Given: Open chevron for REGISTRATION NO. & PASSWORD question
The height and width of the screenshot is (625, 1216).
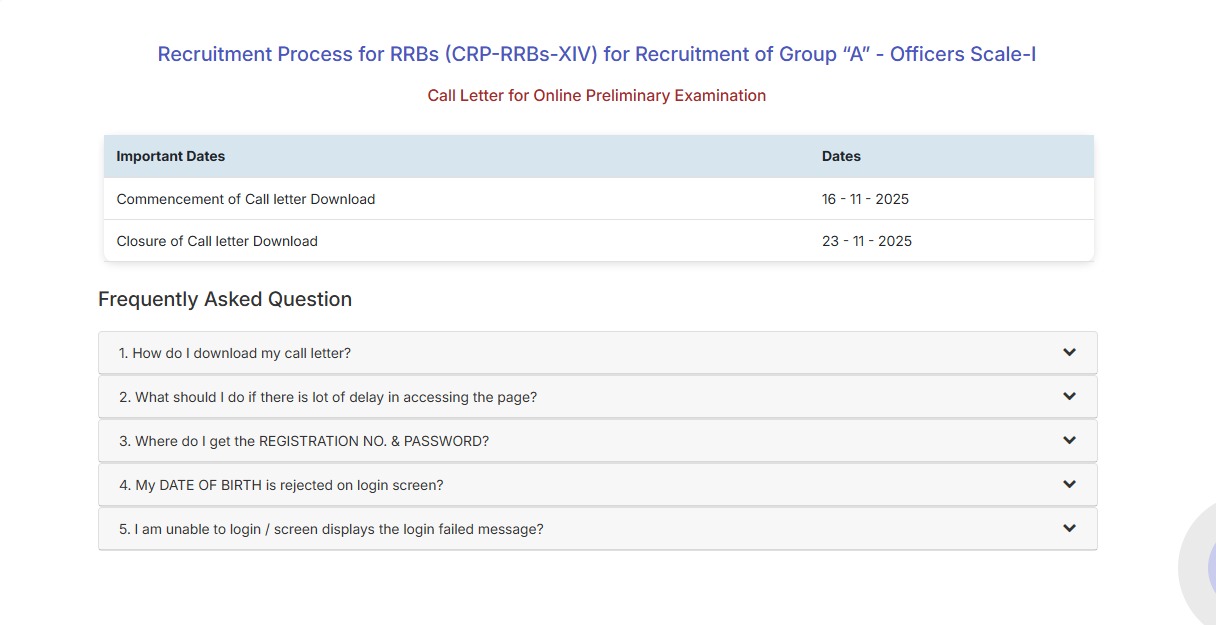Looking at the screenshot, I should [1069, 440].
